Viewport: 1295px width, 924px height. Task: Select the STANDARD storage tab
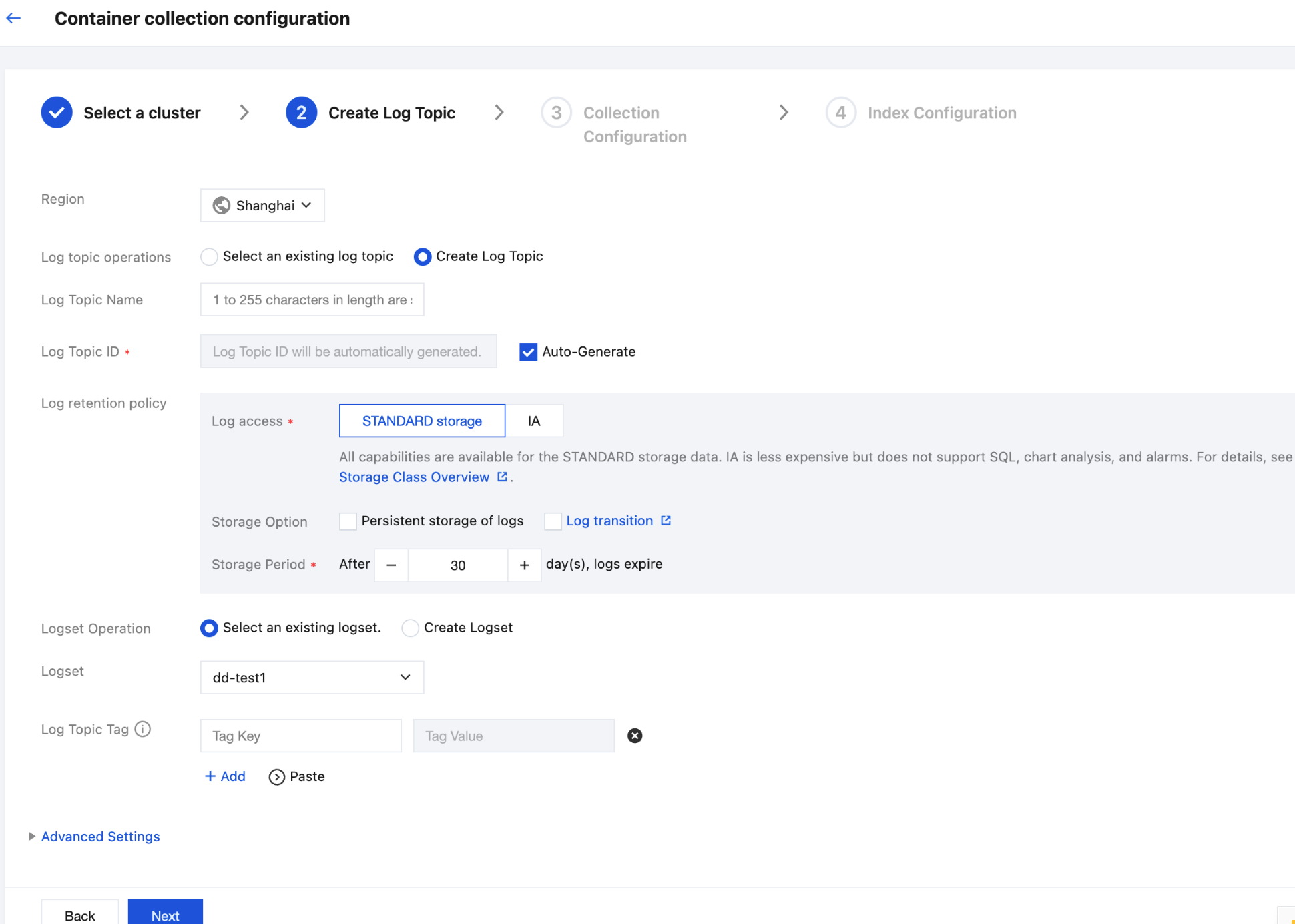click(x=422, y=421)
